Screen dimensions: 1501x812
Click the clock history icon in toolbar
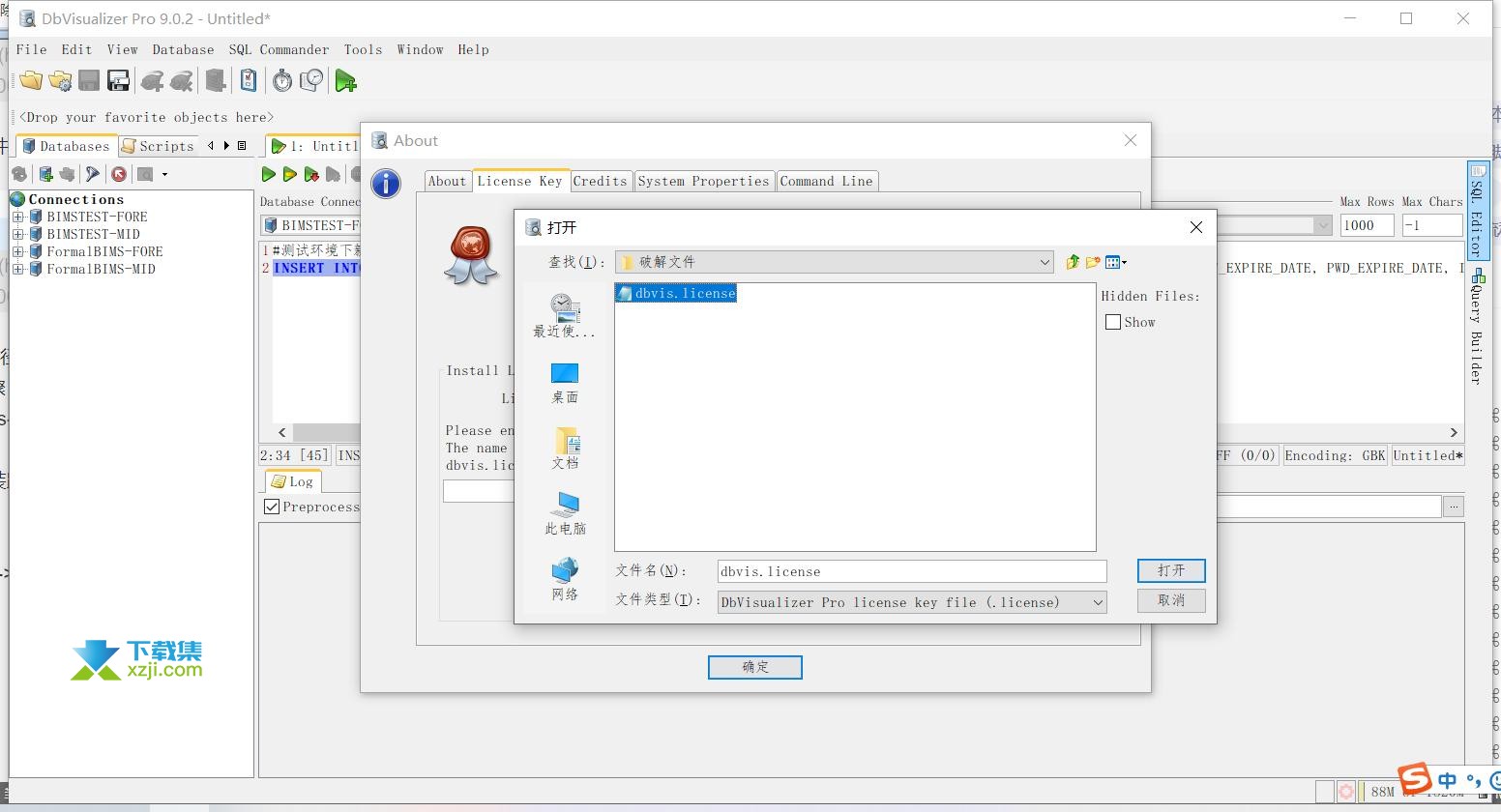click(x=311, y=81)
